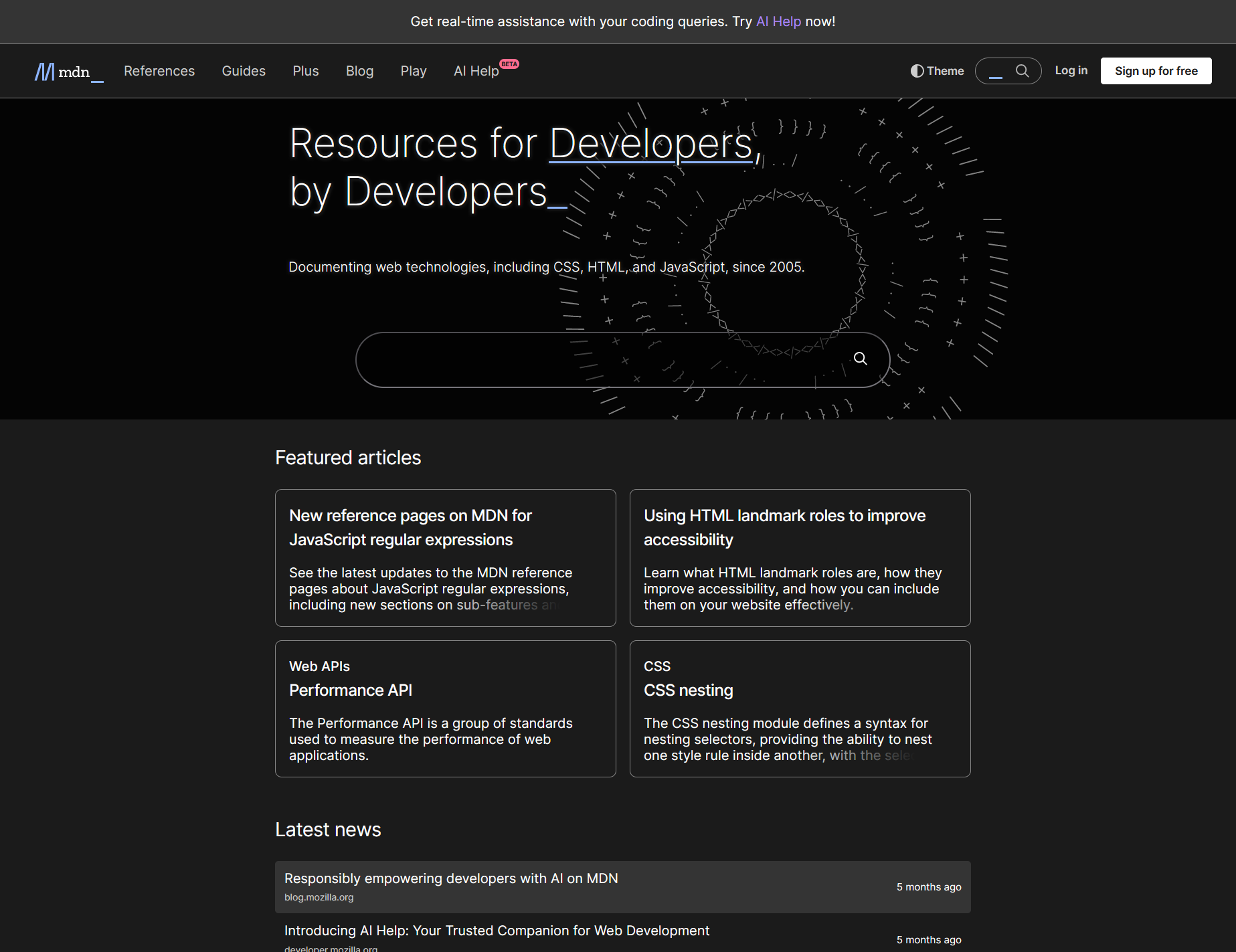Screen dimensions: 1236x952
Task: Open Introducing AI Help news item
Action: coord(497,931)
